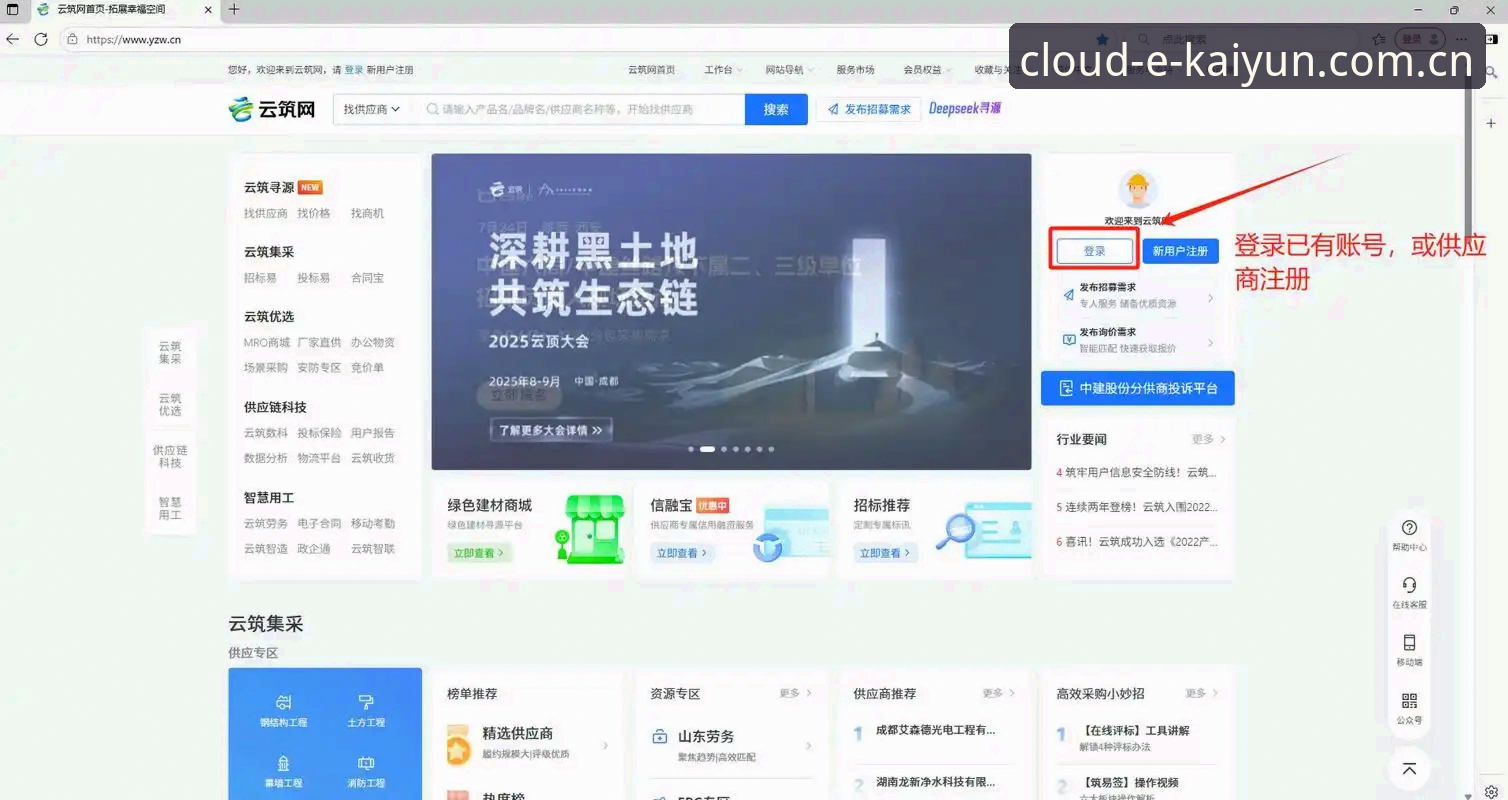The image size is (1508, 800).
Task: Focus the supplier search input field
Action: point(580,109)
